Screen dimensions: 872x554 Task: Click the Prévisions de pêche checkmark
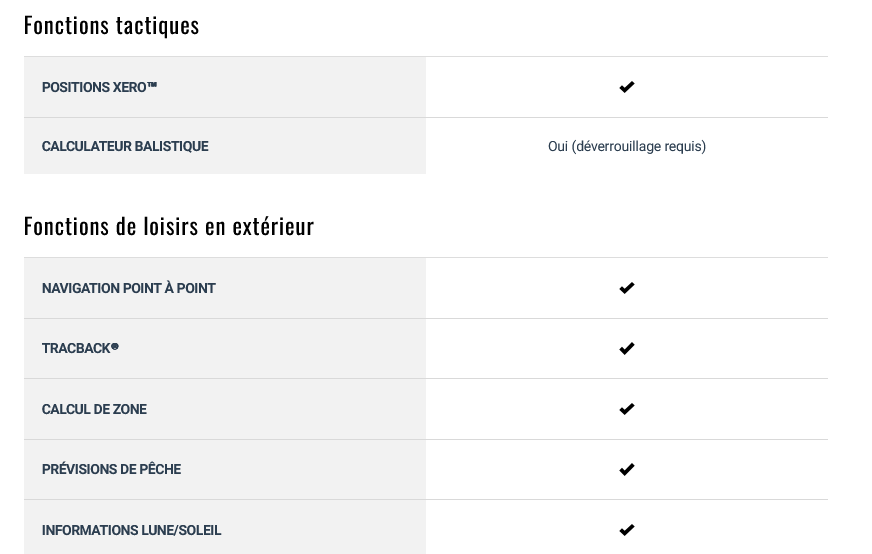point(627,469)
